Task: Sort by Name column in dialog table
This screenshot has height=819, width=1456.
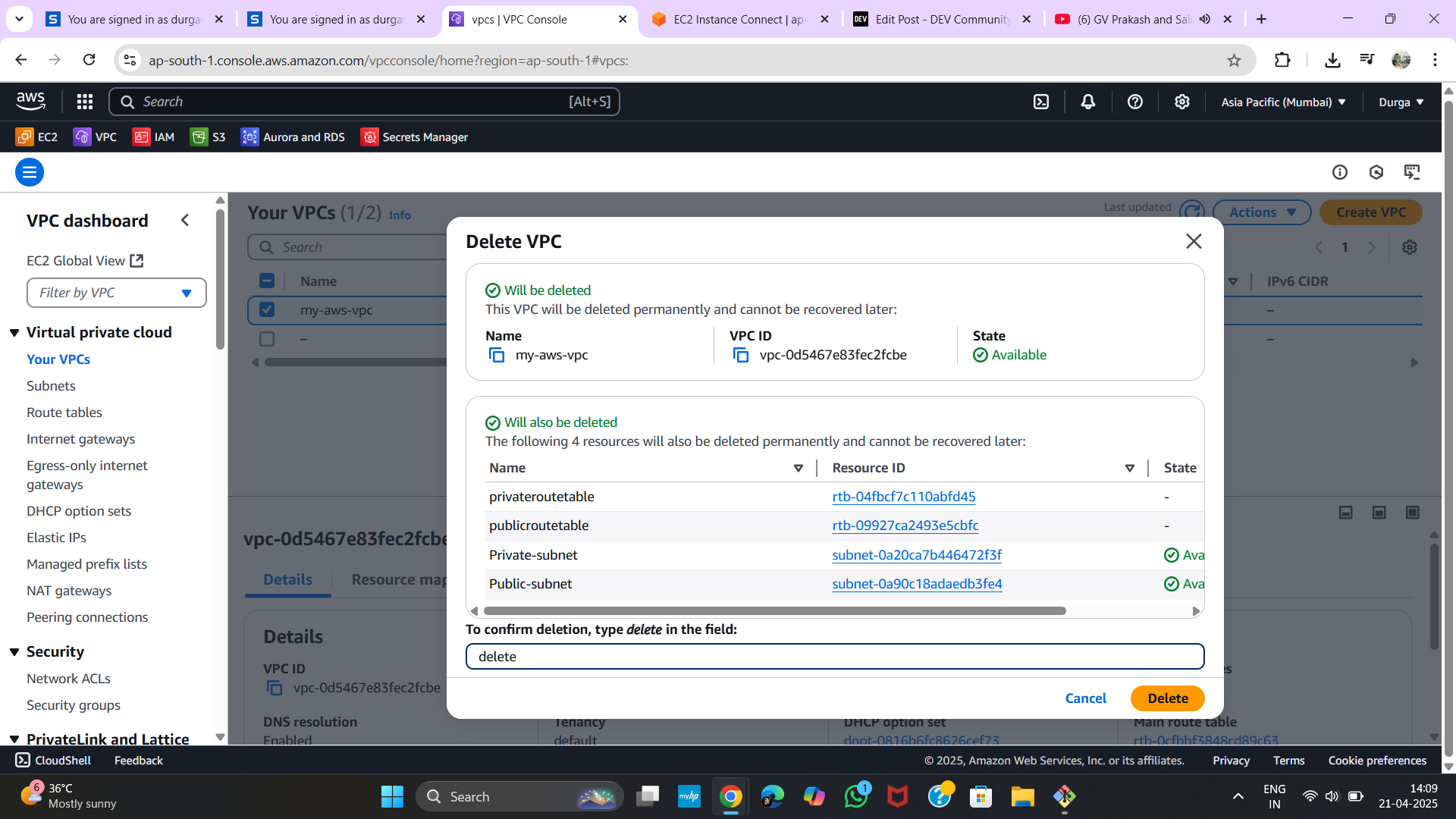Action: [798, 469]
